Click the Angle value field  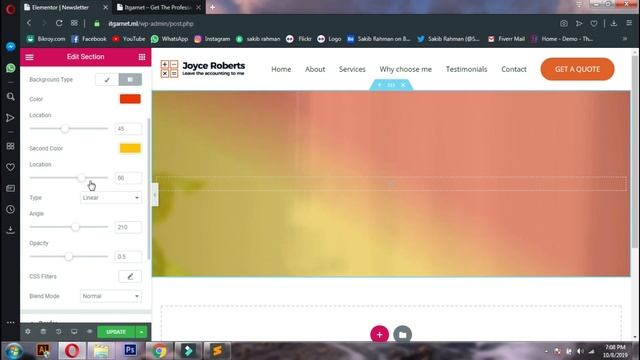[x=128, y=227]
